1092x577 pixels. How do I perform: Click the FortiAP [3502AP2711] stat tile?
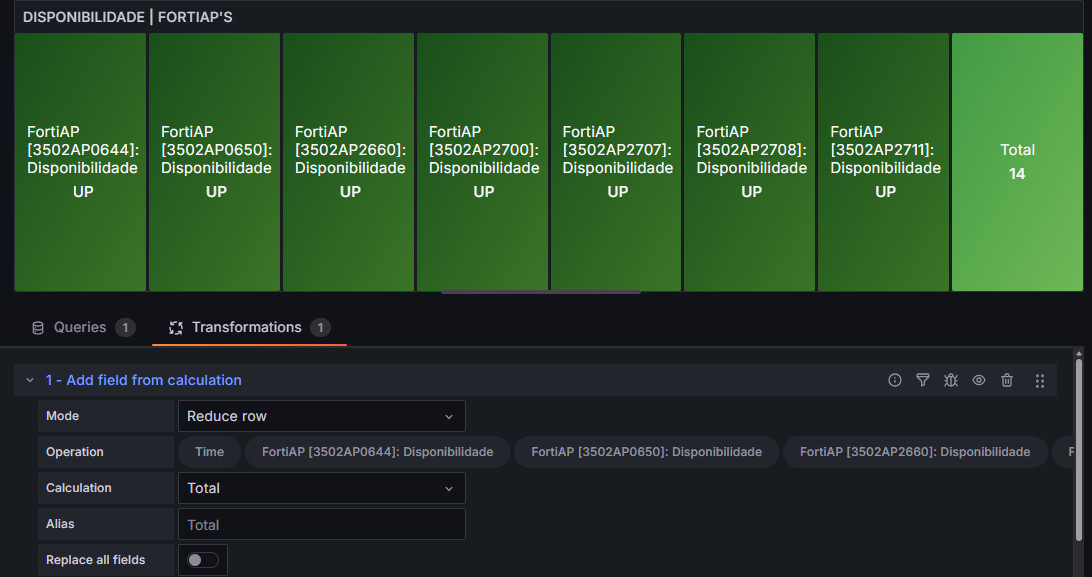click(x=883, y=162)
